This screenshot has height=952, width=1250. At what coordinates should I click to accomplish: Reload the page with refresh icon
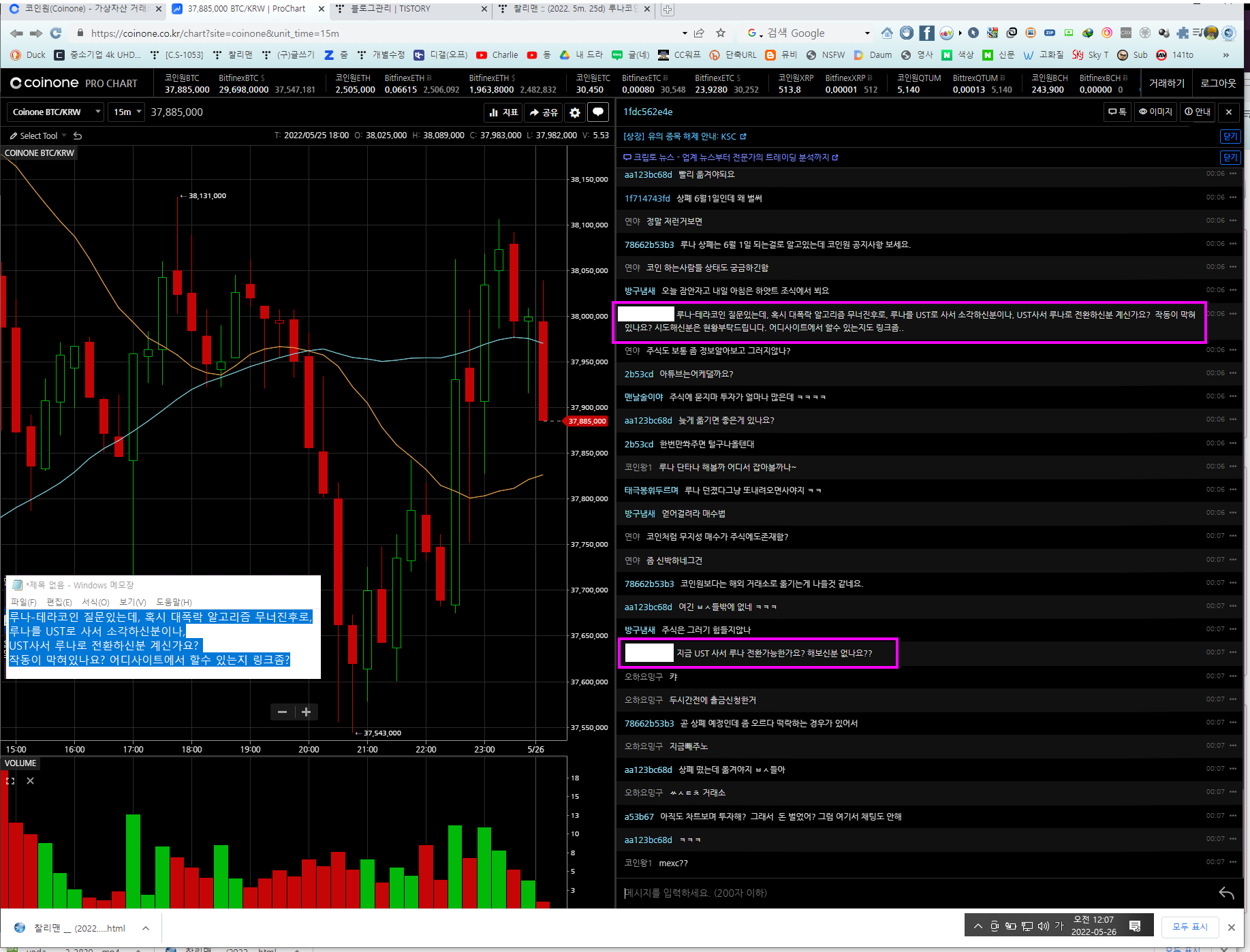click(56, 33)
